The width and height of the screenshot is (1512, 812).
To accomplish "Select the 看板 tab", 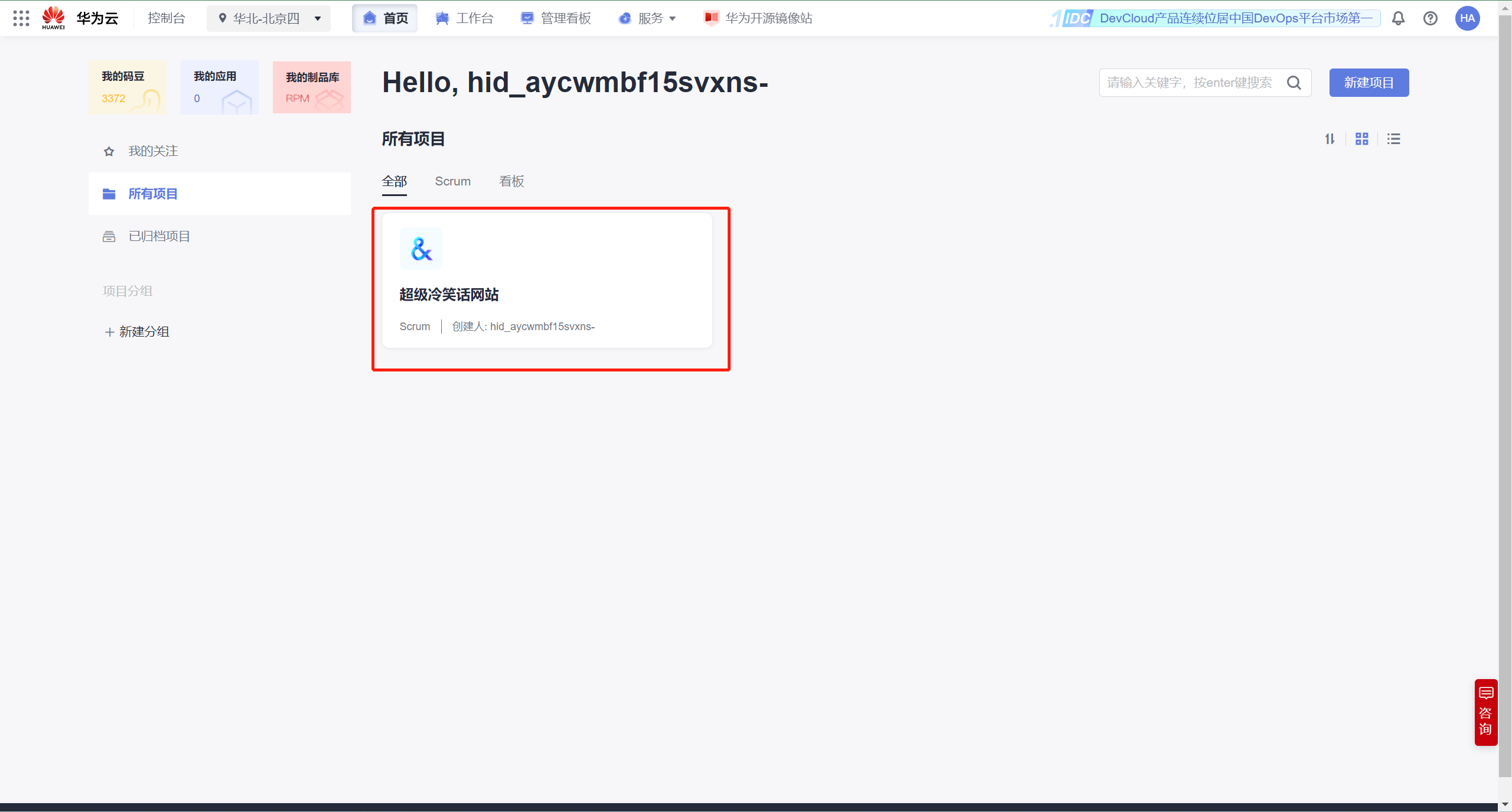I will 511,181.
